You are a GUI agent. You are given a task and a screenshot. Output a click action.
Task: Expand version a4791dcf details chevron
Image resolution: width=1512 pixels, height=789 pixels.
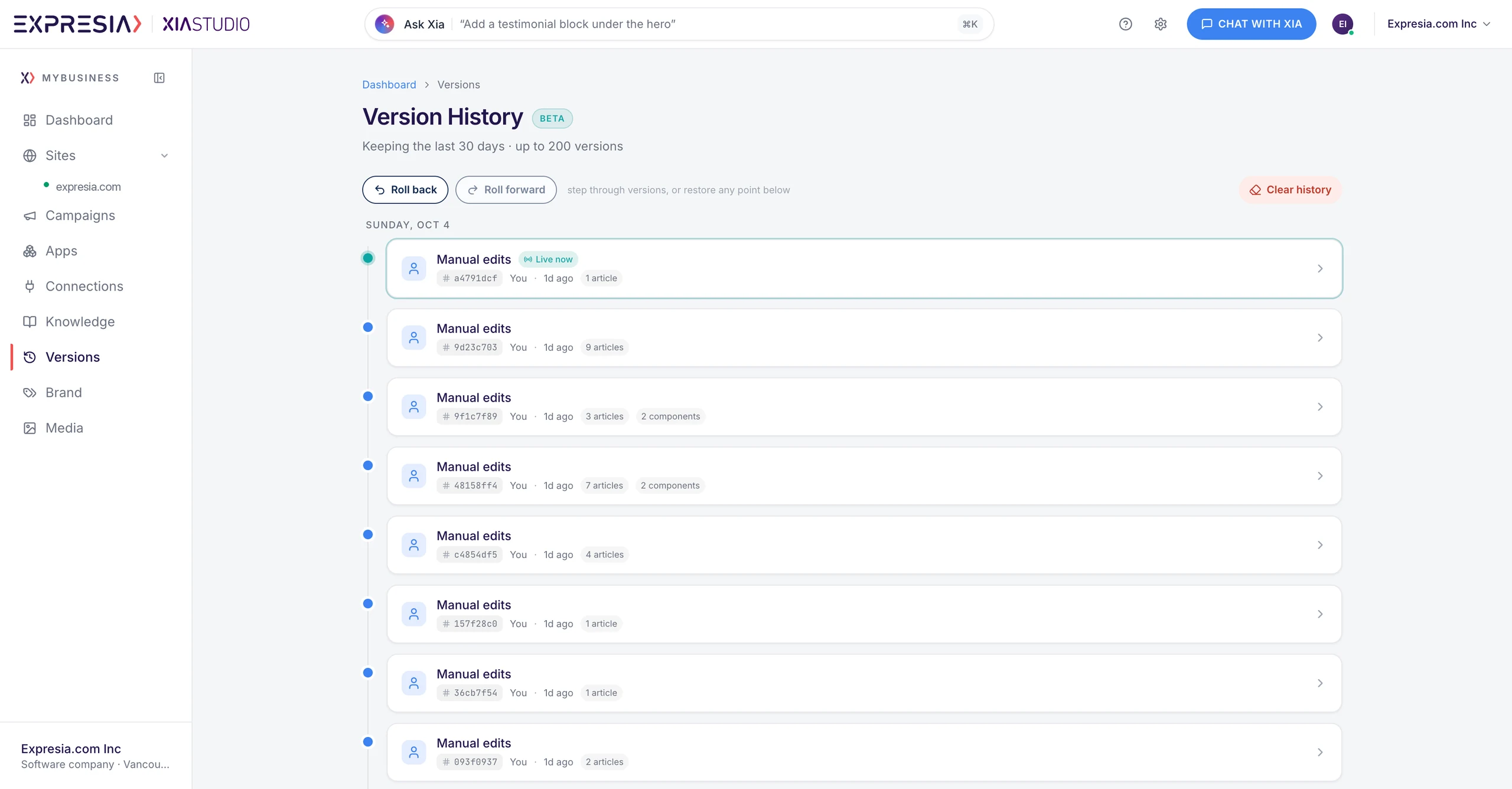coord(1320,269)
